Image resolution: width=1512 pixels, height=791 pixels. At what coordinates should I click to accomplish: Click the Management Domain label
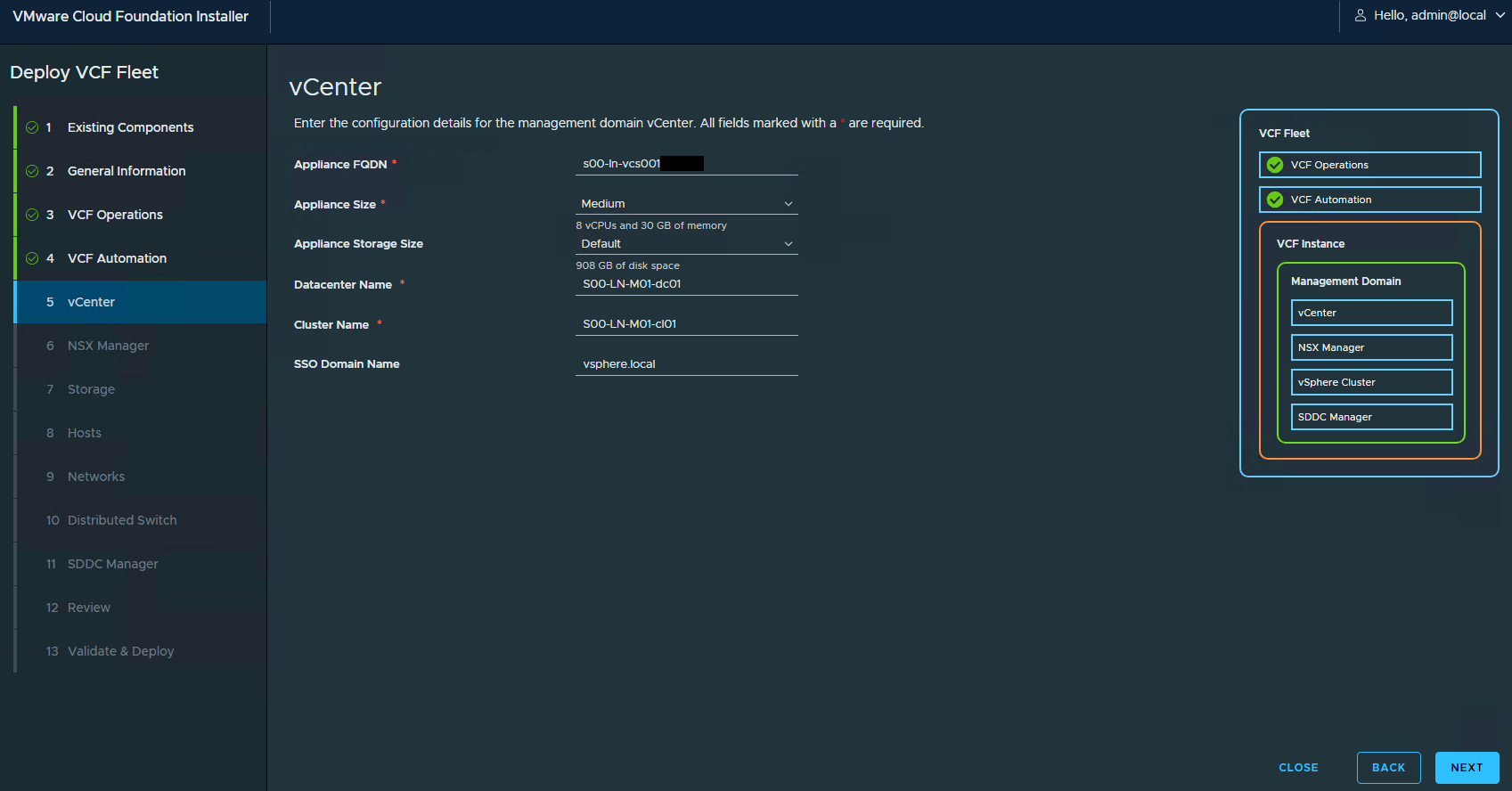pyautogui.click(x=1345, y=281)
